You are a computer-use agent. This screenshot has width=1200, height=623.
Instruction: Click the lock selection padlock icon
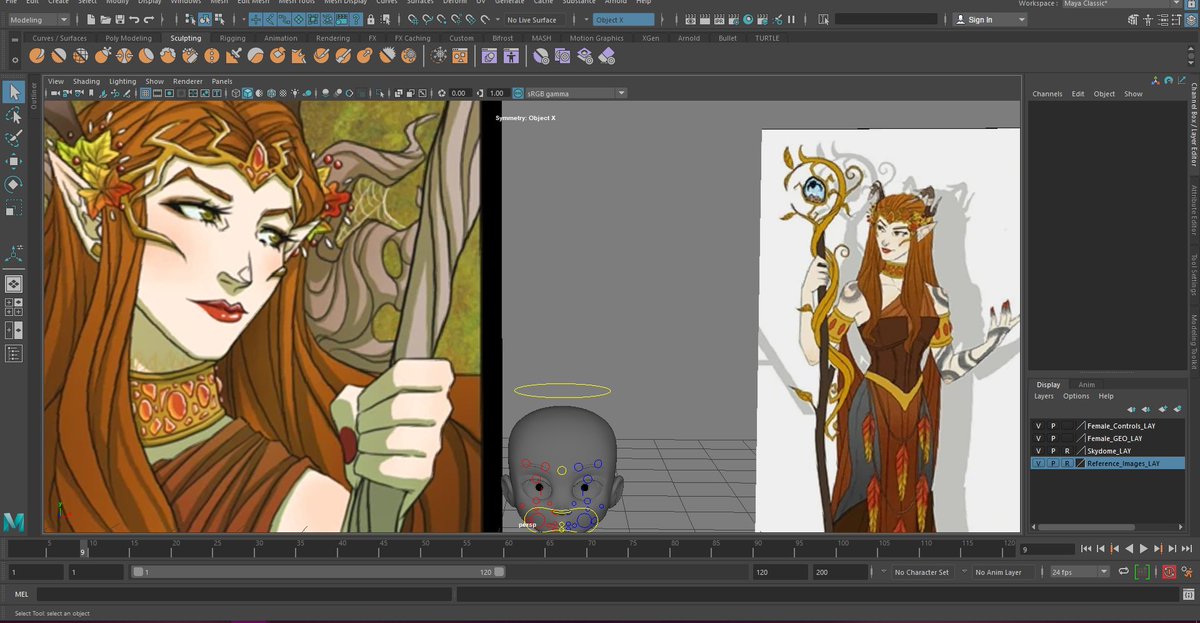tap(372, 20)
